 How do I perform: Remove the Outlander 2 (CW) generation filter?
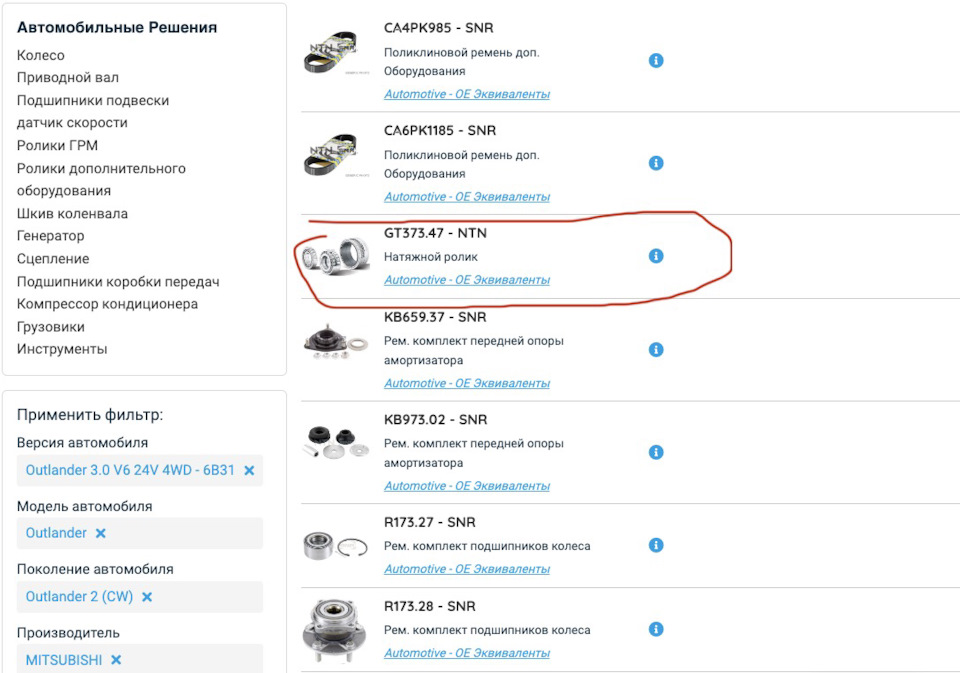coord(147,596)
